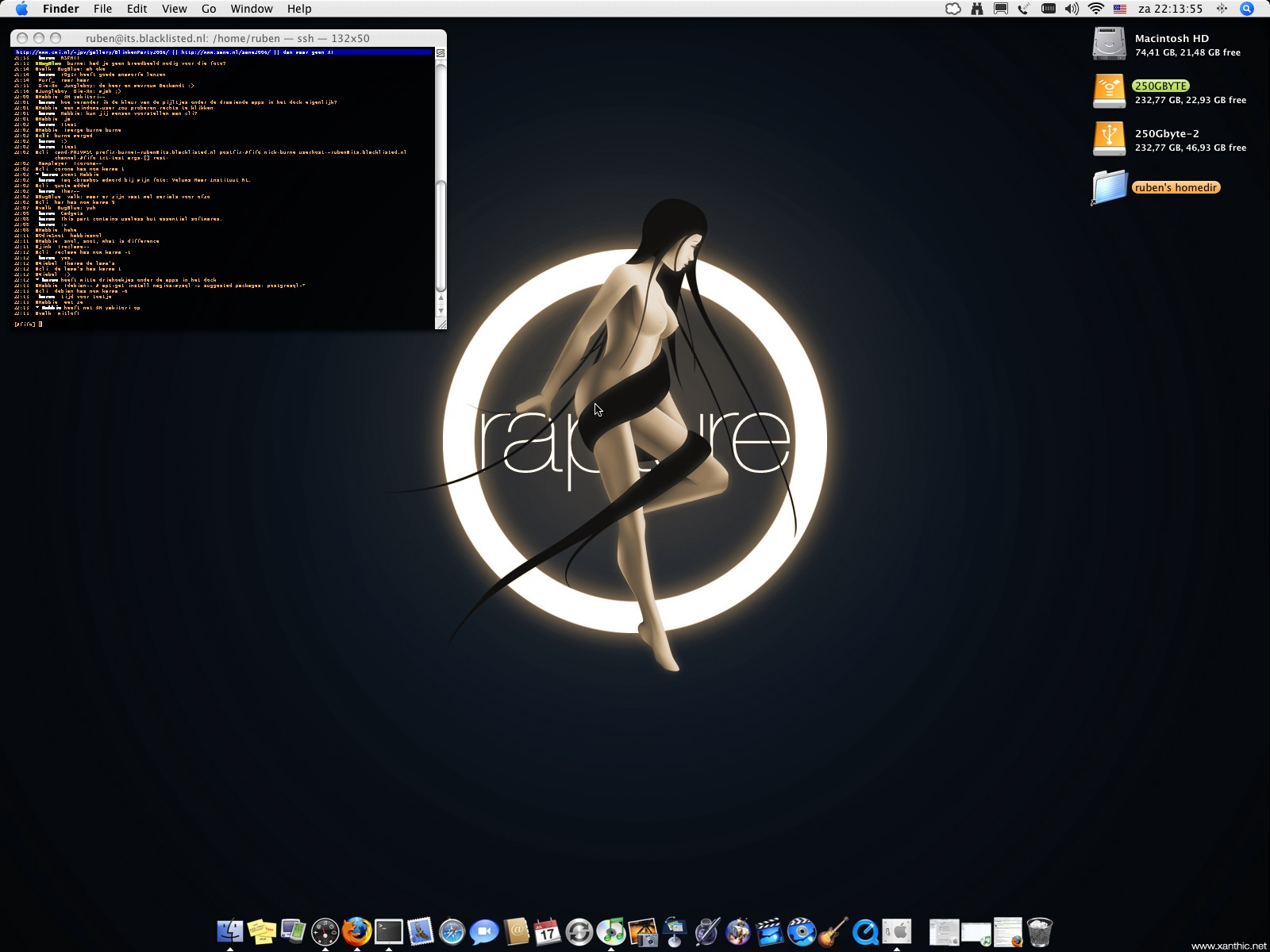Open the volume control in menu bar
The height and width of the screenshot is (952, 1270).
click(x=1072, y=9)
